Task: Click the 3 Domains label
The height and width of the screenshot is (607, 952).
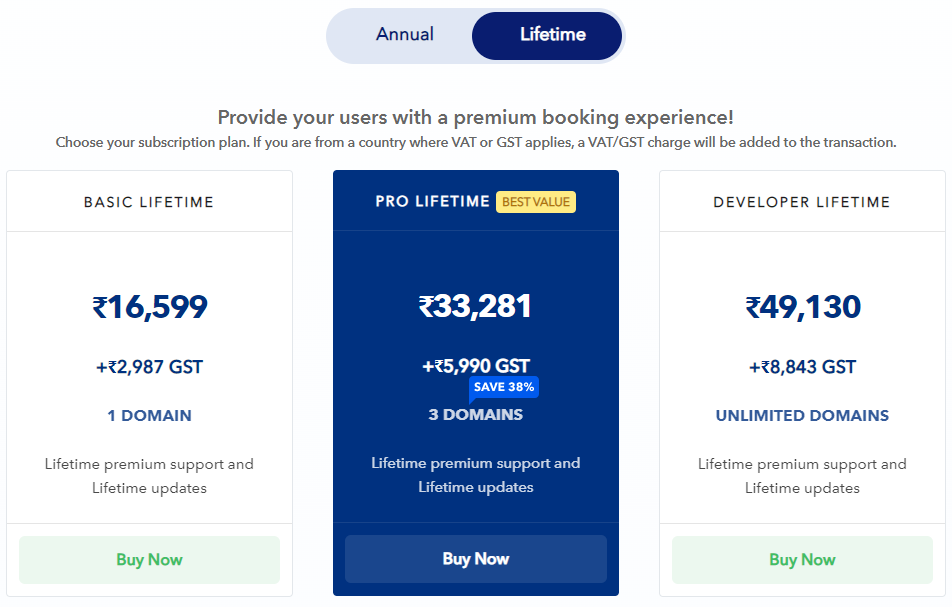Action: (476, 415)
